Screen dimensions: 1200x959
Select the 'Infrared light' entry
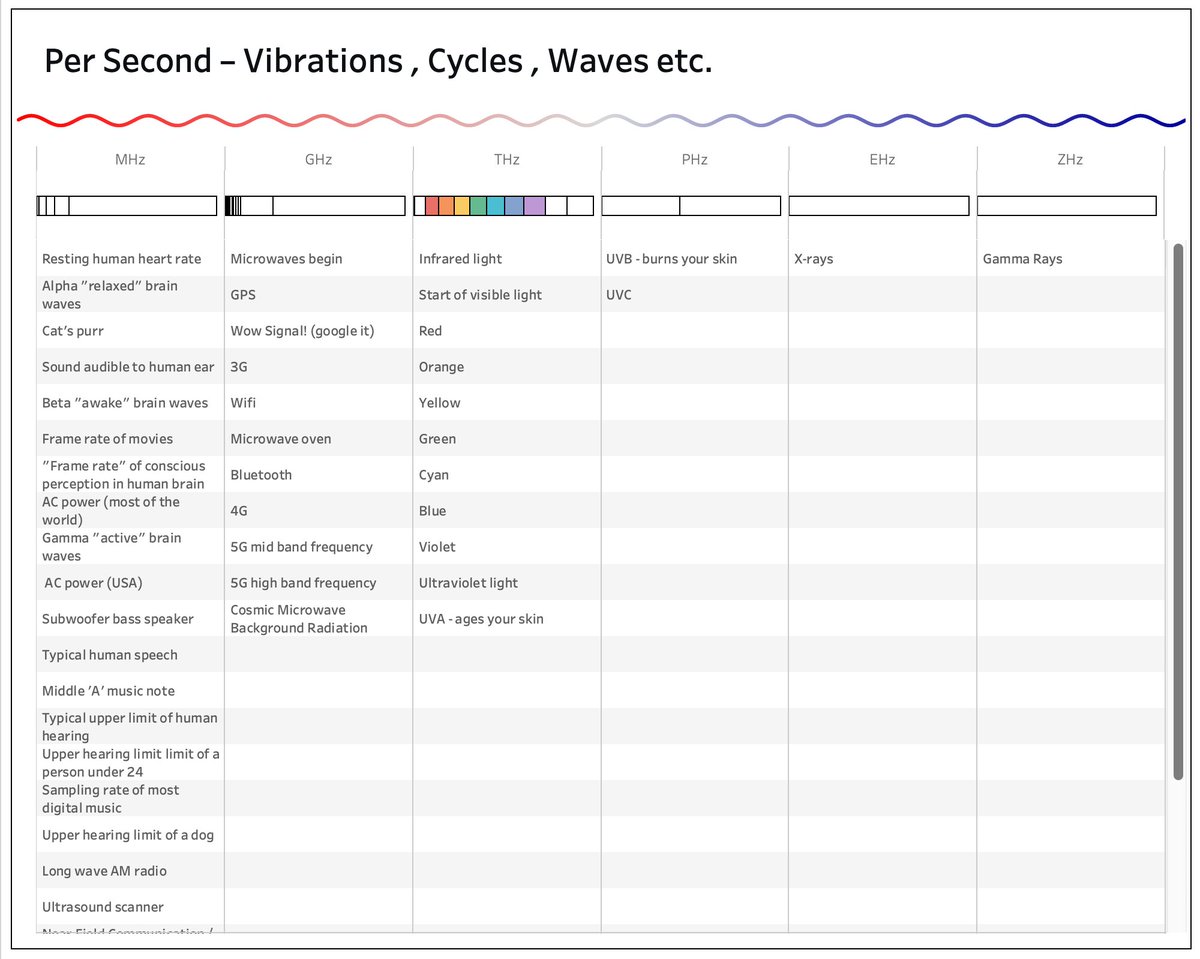[x=460, y=259]
